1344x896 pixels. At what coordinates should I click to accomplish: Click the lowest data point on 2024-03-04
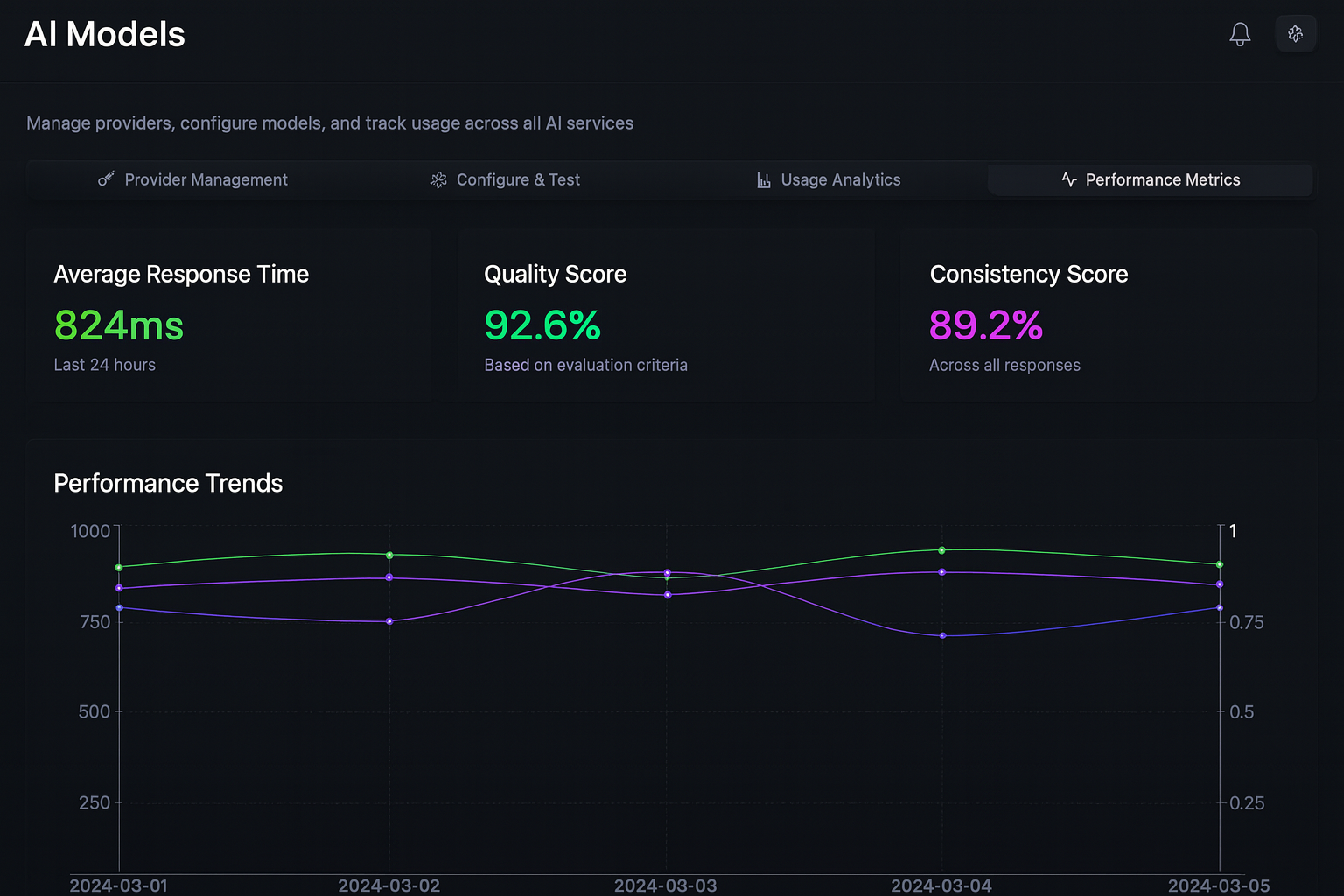(942, 635)
